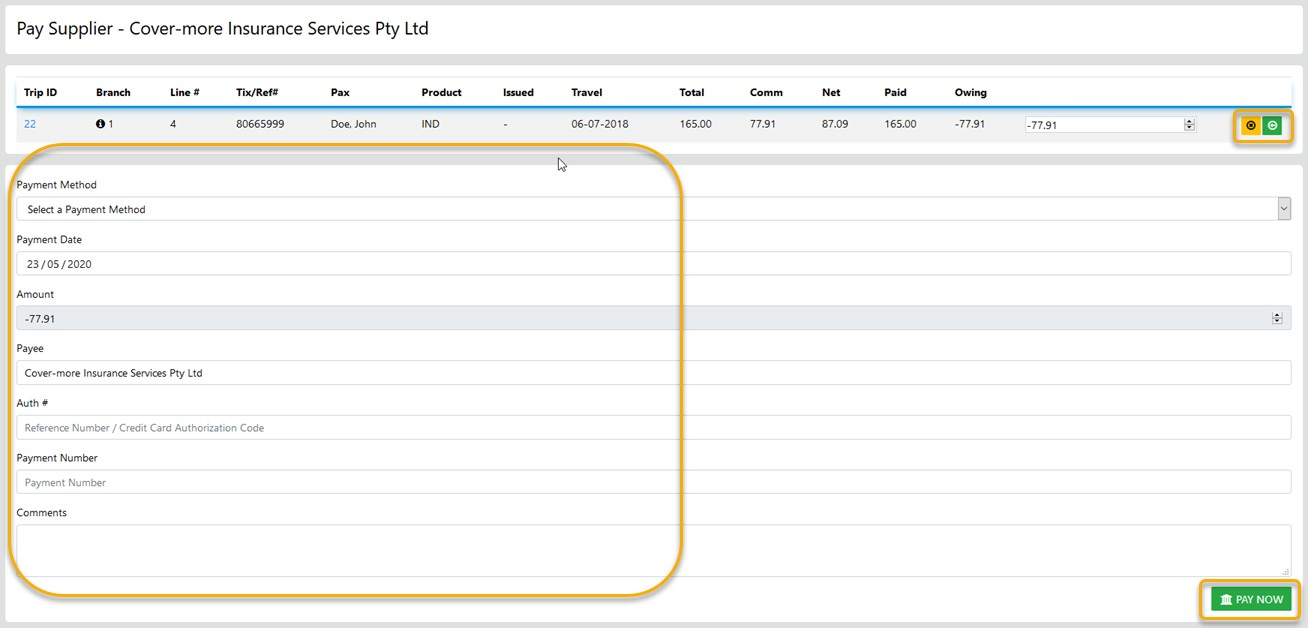
Task: Click the Payment Date field
Action: coord(653,264)
